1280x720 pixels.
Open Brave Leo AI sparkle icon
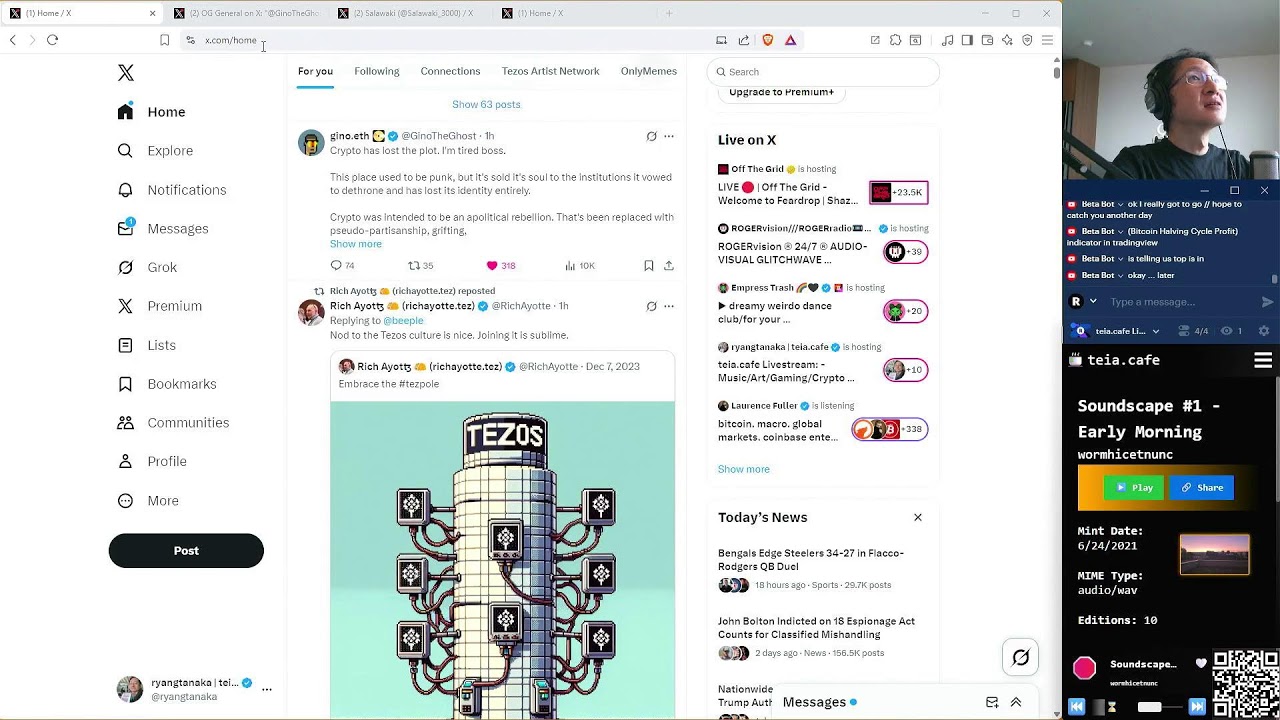click(1007, 40)
